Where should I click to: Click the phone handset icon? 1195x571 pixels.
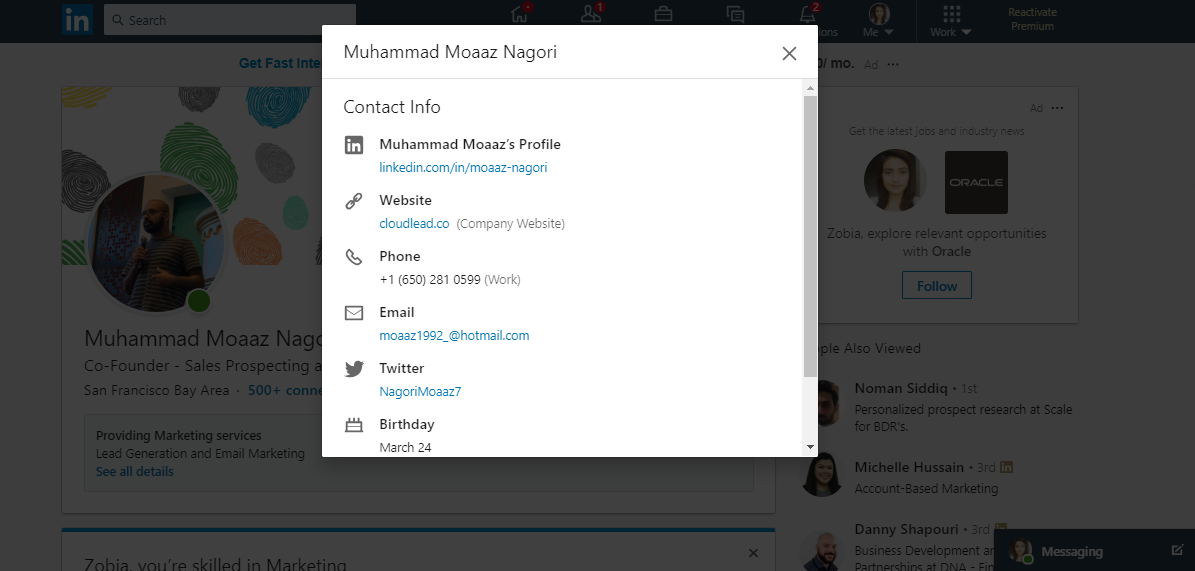[354, 257]
